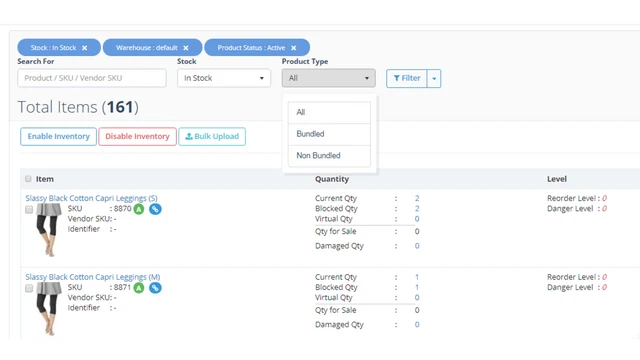The width and height of the screenshot is (640, 360).
Task: Remove the Stock: In Stock filter tag
Action: tap(84, 48)
